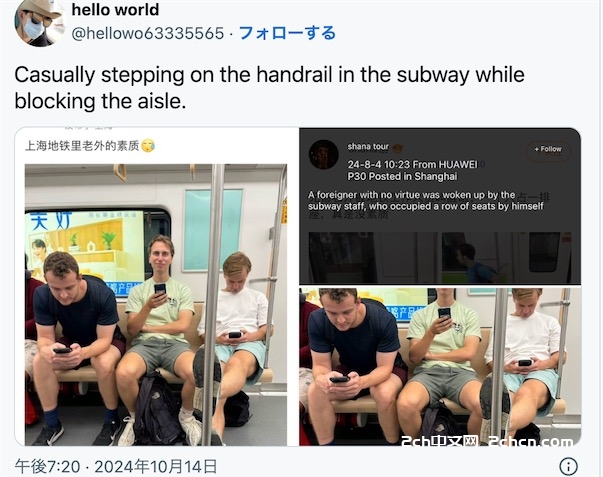Image resolution: width=603 pixels, height=477 pixels.
Task: Click the shana tour username
Action: click(x=368, y=147)
